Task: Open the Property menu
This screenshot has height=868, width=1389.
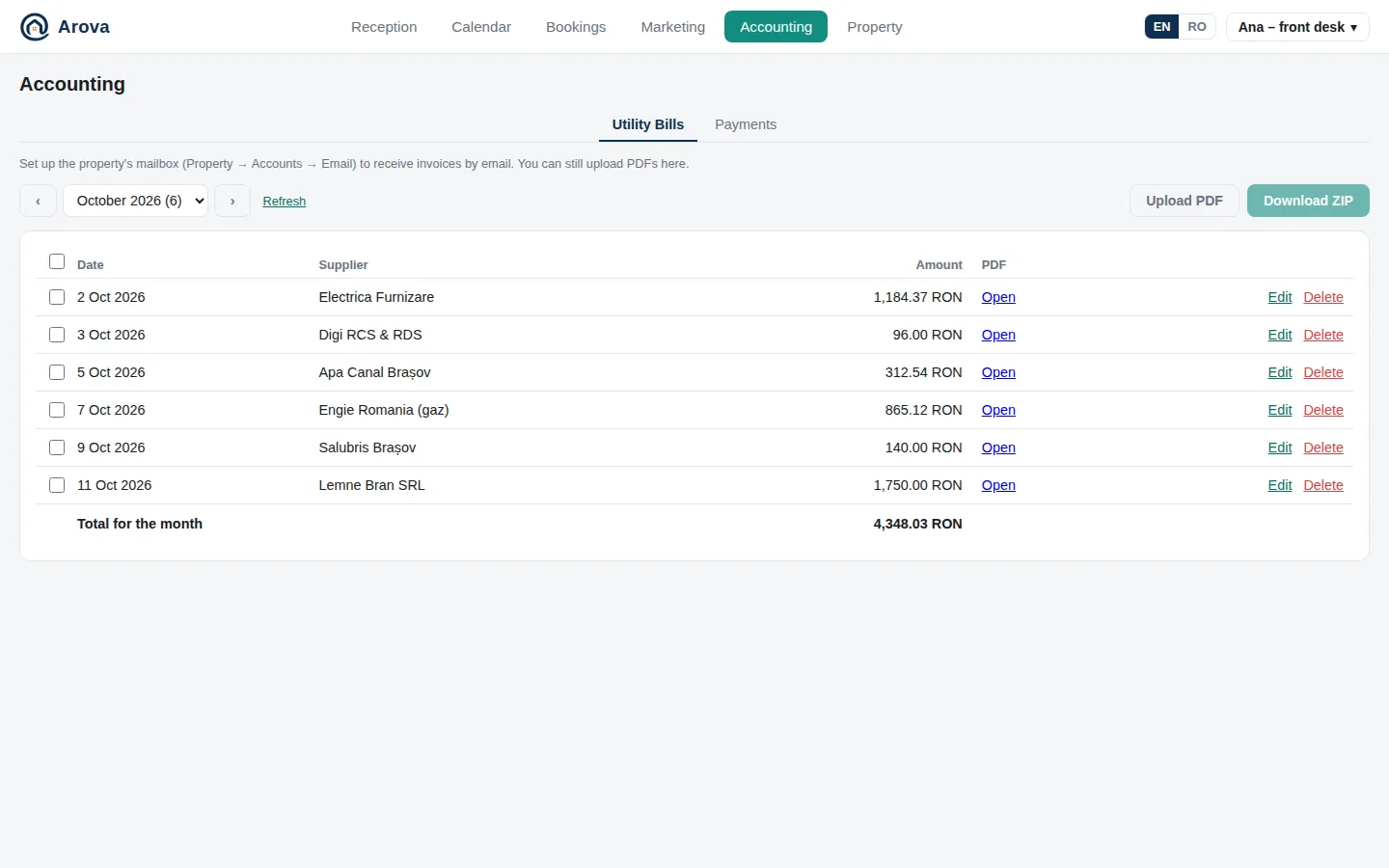Action: [x=875, y=27]
